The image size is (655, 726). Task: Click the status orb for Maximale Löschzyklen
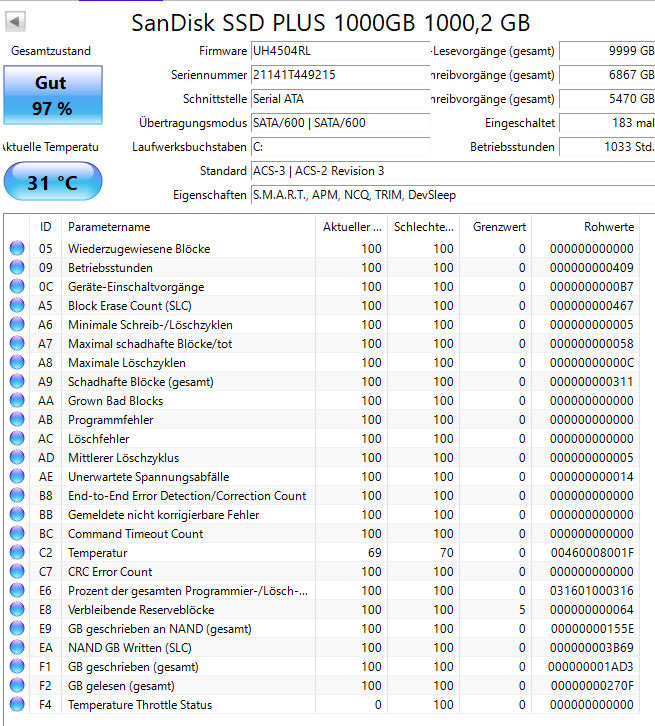pyautogui.click(x=17, y=363)
